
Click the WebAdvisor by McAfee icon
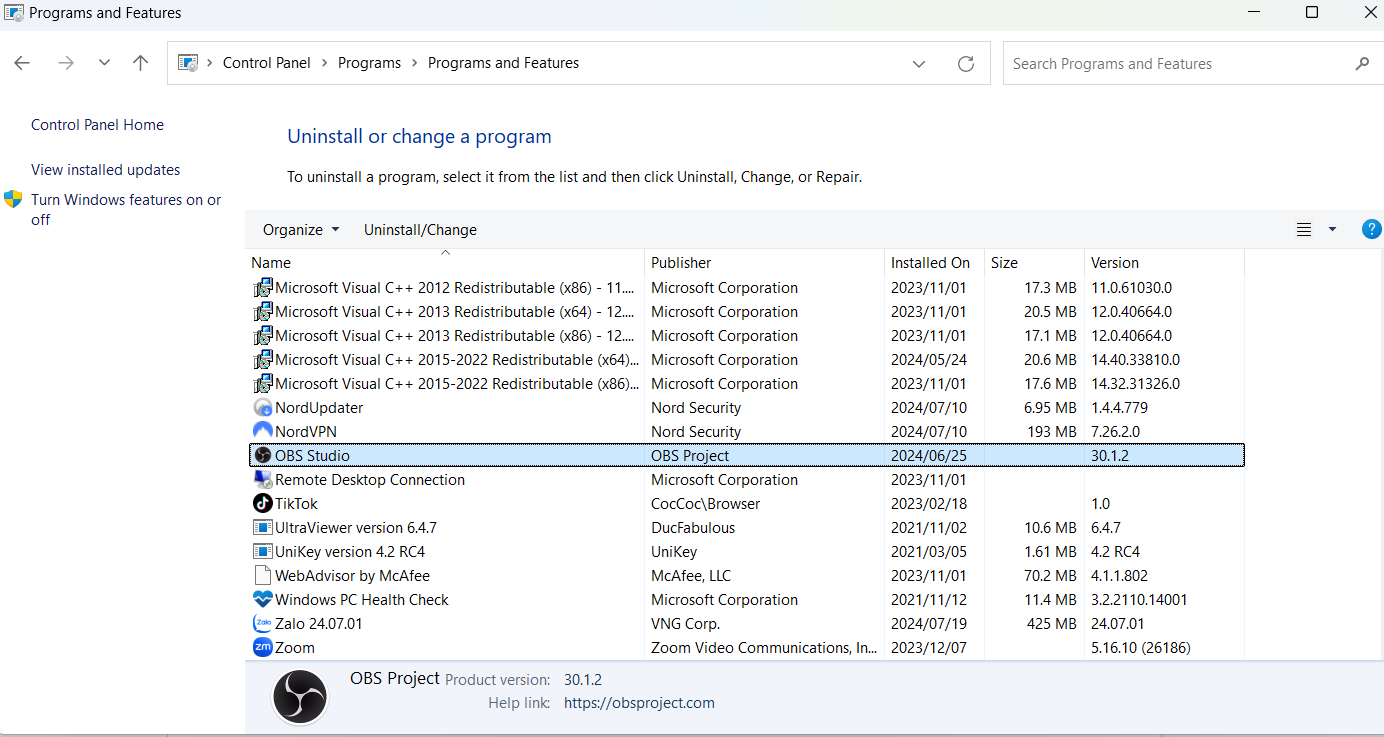(x=263, y=576)
